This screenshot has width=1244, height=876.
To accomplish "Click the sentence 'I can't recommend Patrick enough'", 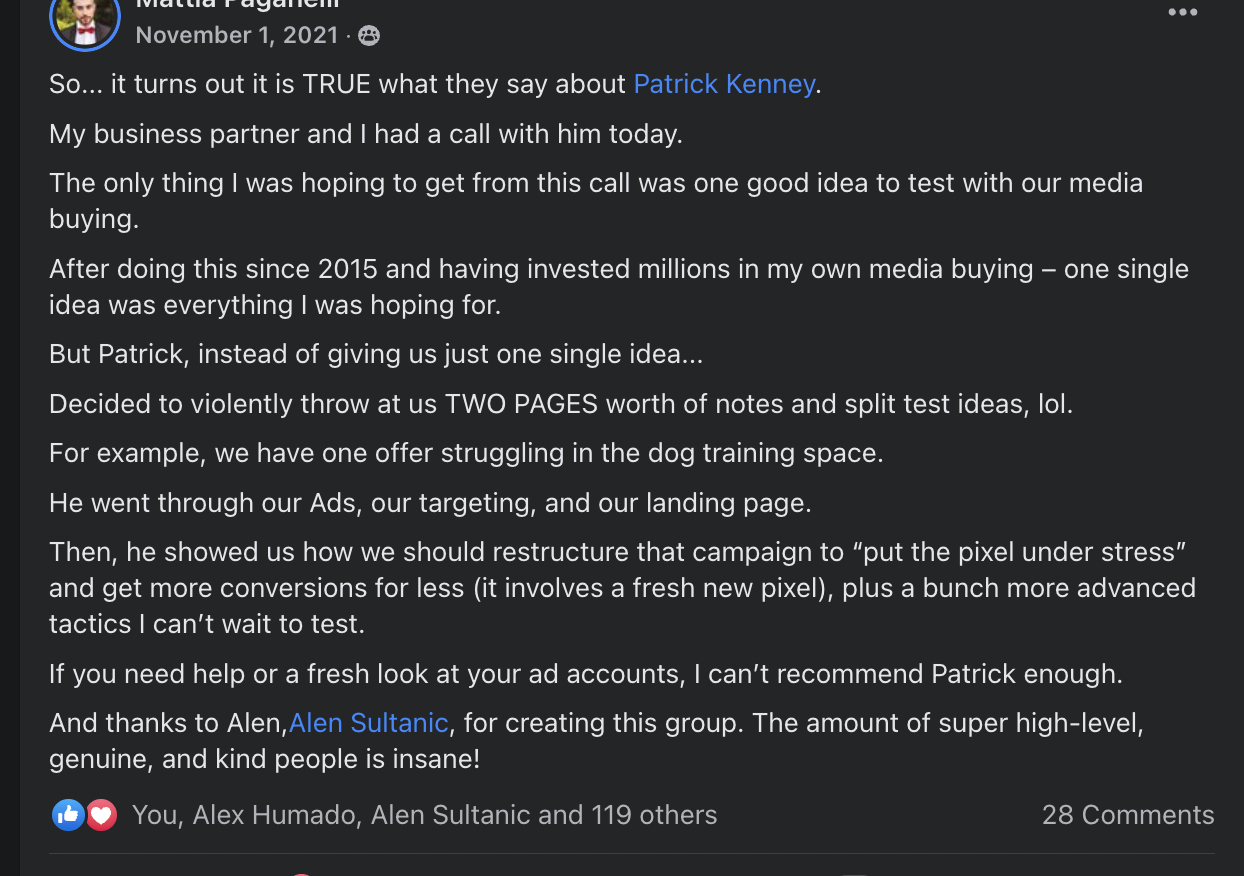I will 585,674.
